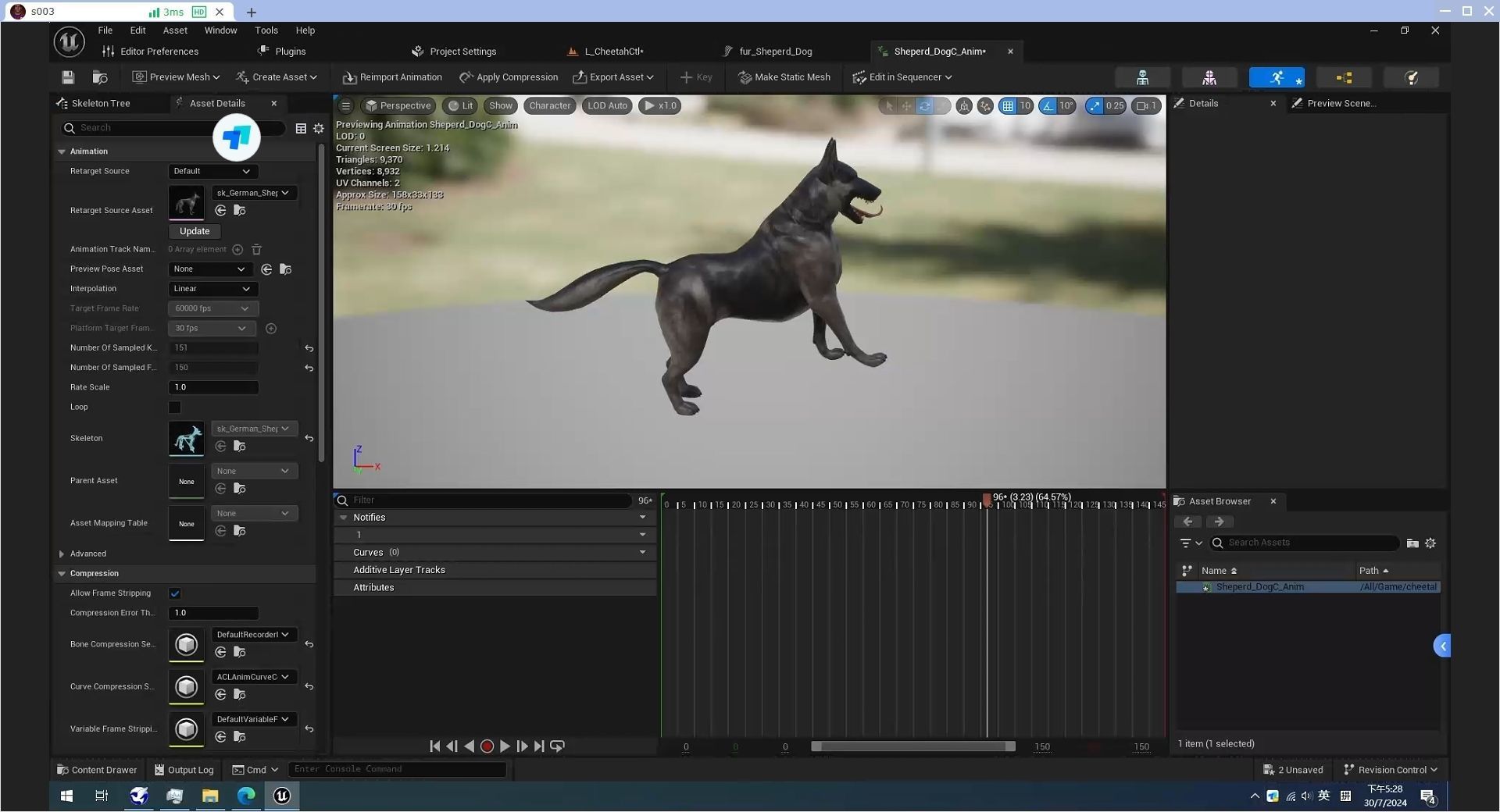This screenshot has height=812, width=1500.
Task: Delete Animation Track Name array elements
Action: pos(256,250)
